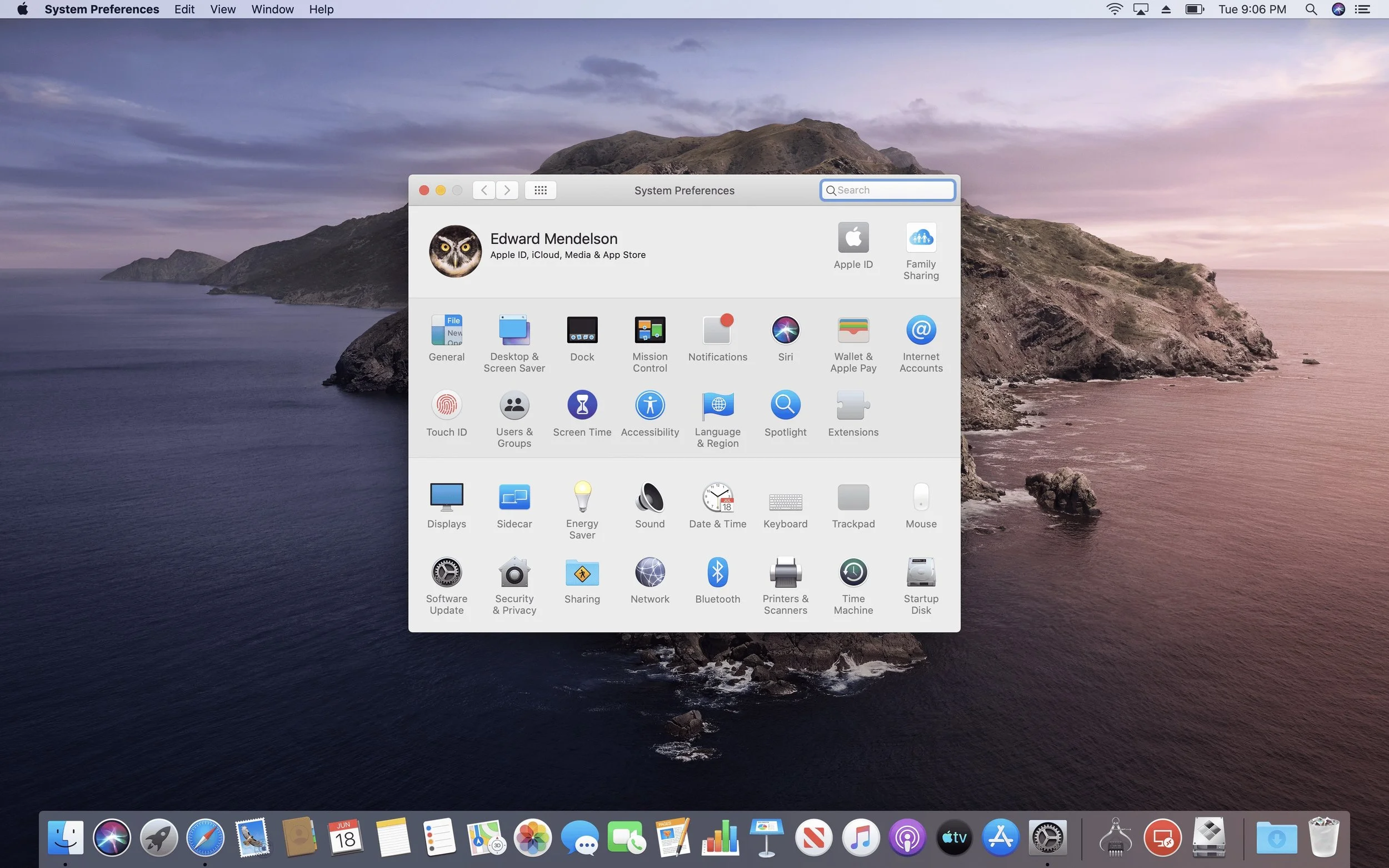Click the forward navigation arrow
This screenshot has width=1389, height=868.
[x=507, y=190]
